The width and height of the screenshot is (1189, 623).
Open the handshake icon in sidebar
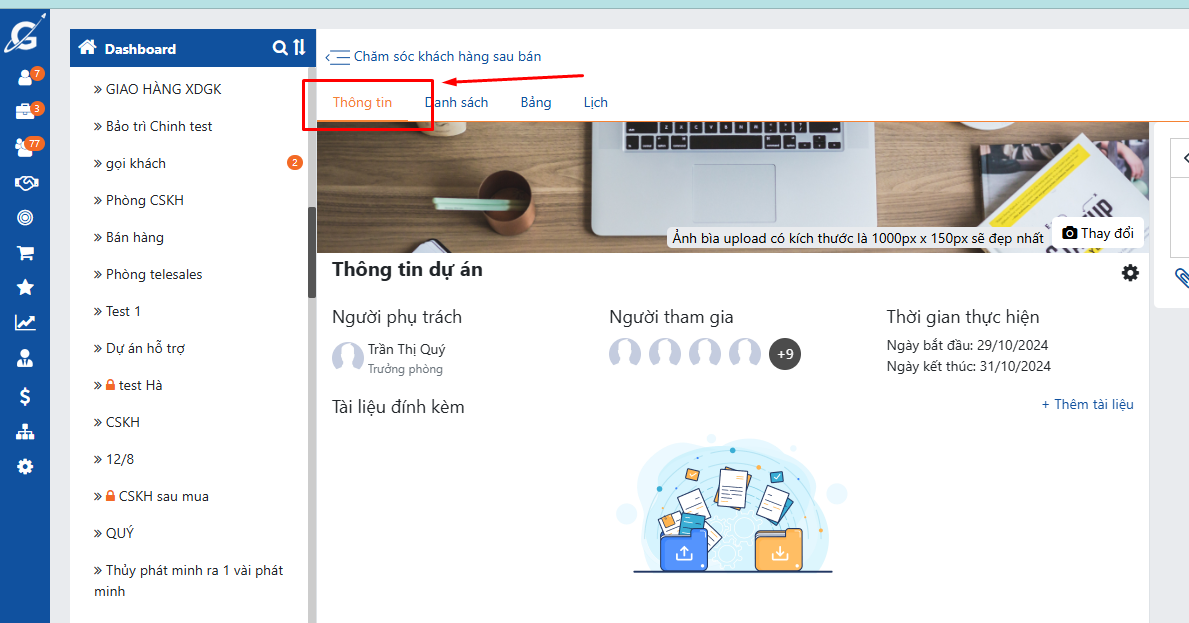25,183
